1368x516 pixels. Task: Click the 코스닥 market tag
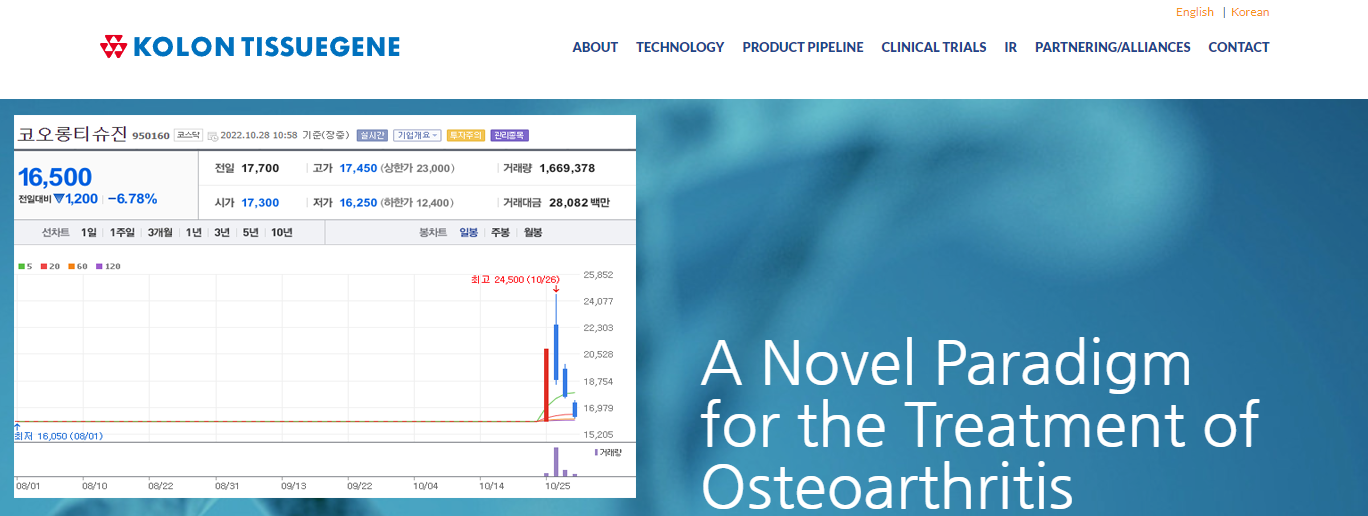[188, 135]
